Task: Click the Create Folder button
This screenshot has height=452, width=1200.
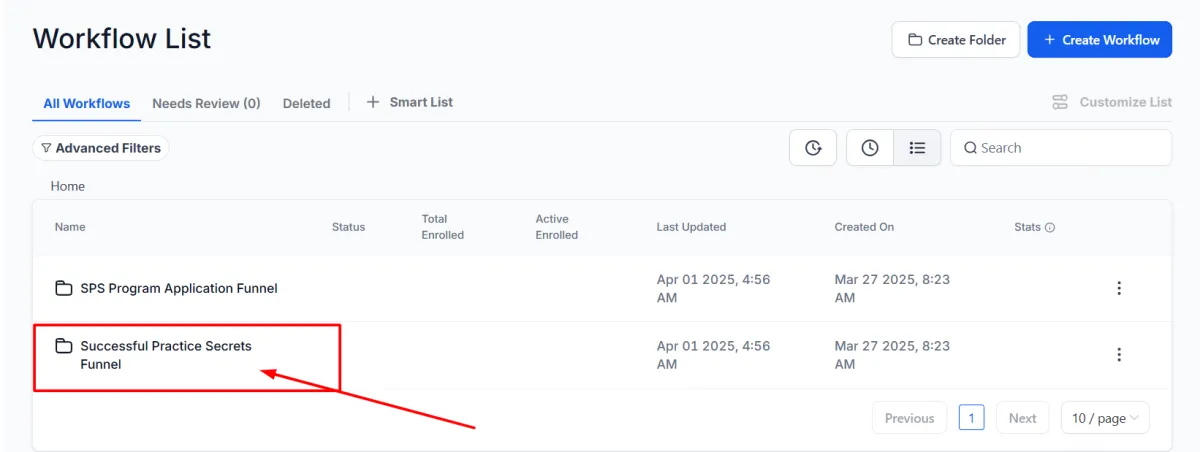Action: pos(956,40)
